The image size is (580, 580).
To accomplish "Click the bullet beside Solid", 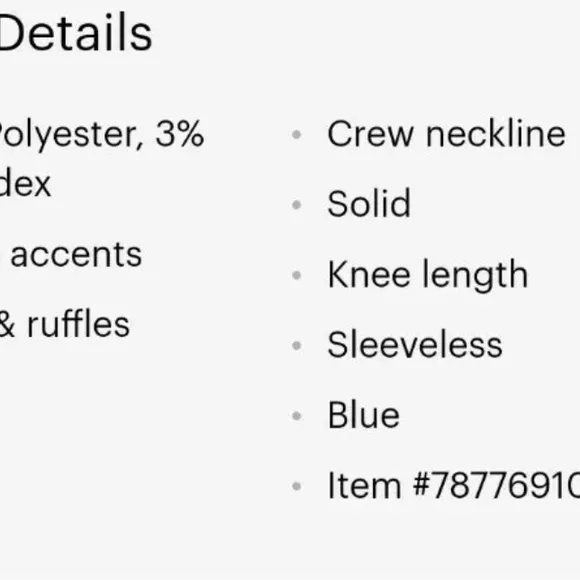I will (x=297, y=204).
